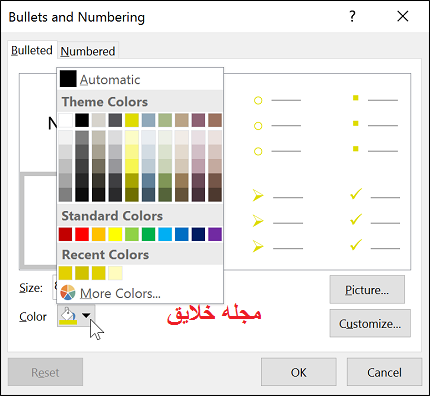The height and width of the screenshot is (396, 430).
Task: Pick the steel blue theme color in top row
Action: (x=148, y=120)
